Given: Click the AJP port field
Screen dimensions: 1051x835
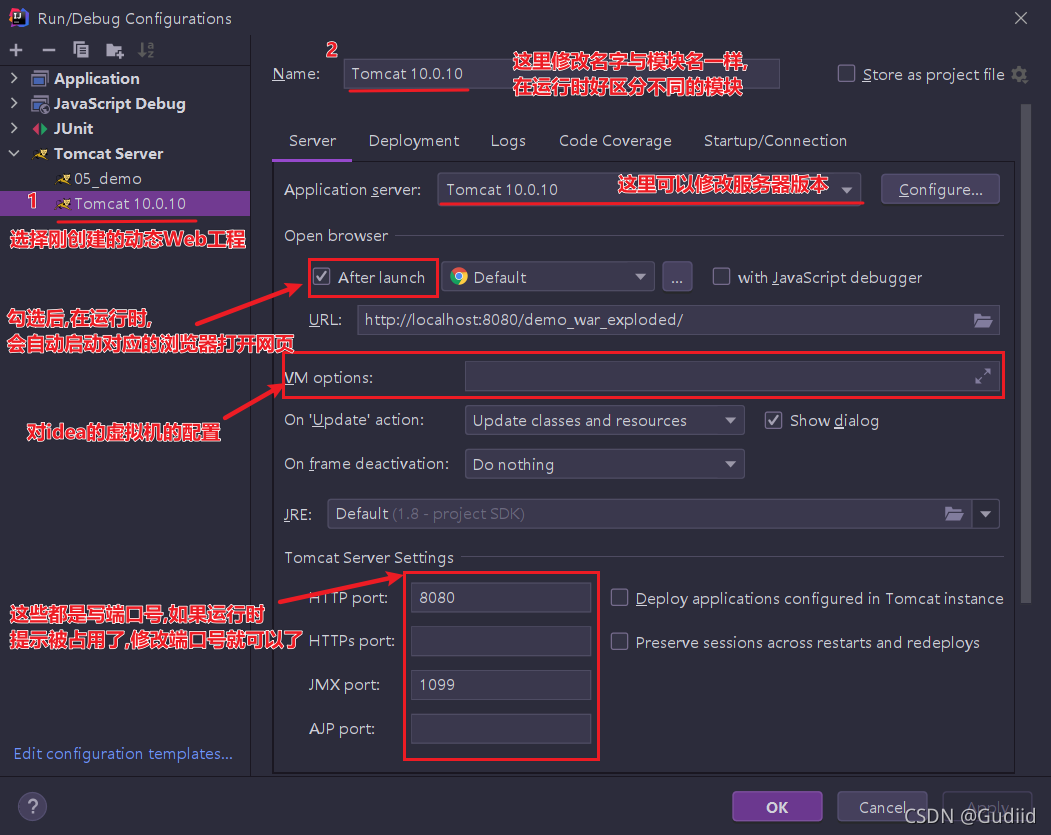Looking at the screenshot, I should point(501,729).
